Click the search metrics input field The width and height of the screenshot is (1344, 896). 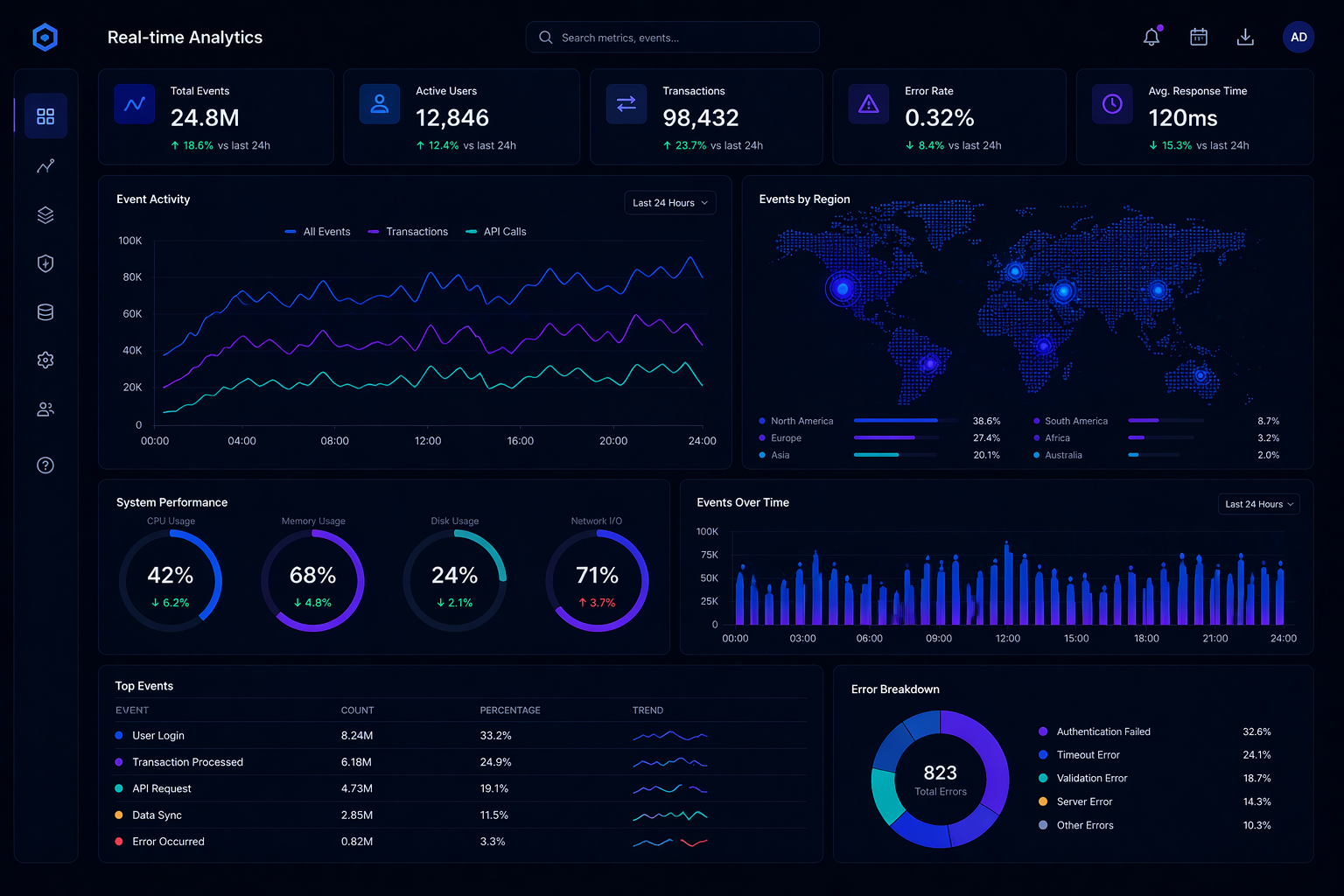click(672, 37)
